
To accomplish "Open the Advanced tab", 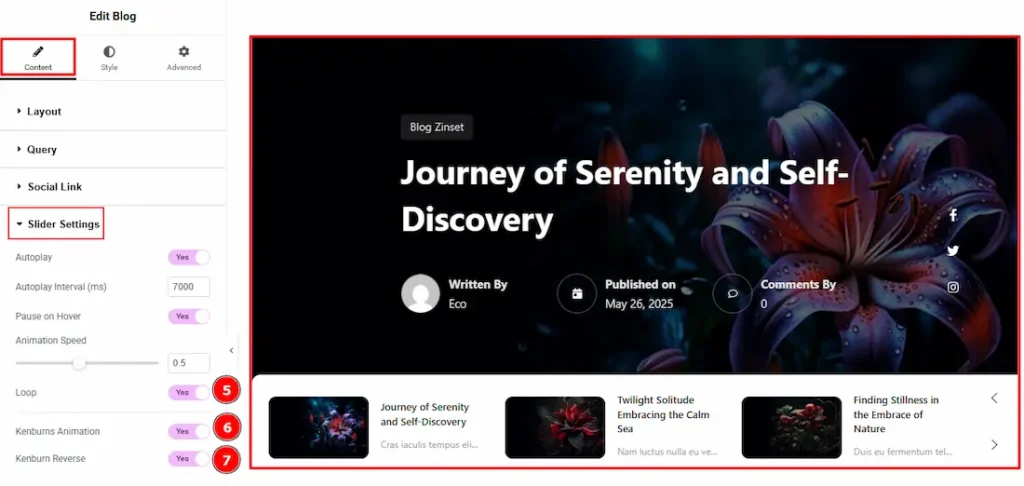I will [x=184, y=58].
